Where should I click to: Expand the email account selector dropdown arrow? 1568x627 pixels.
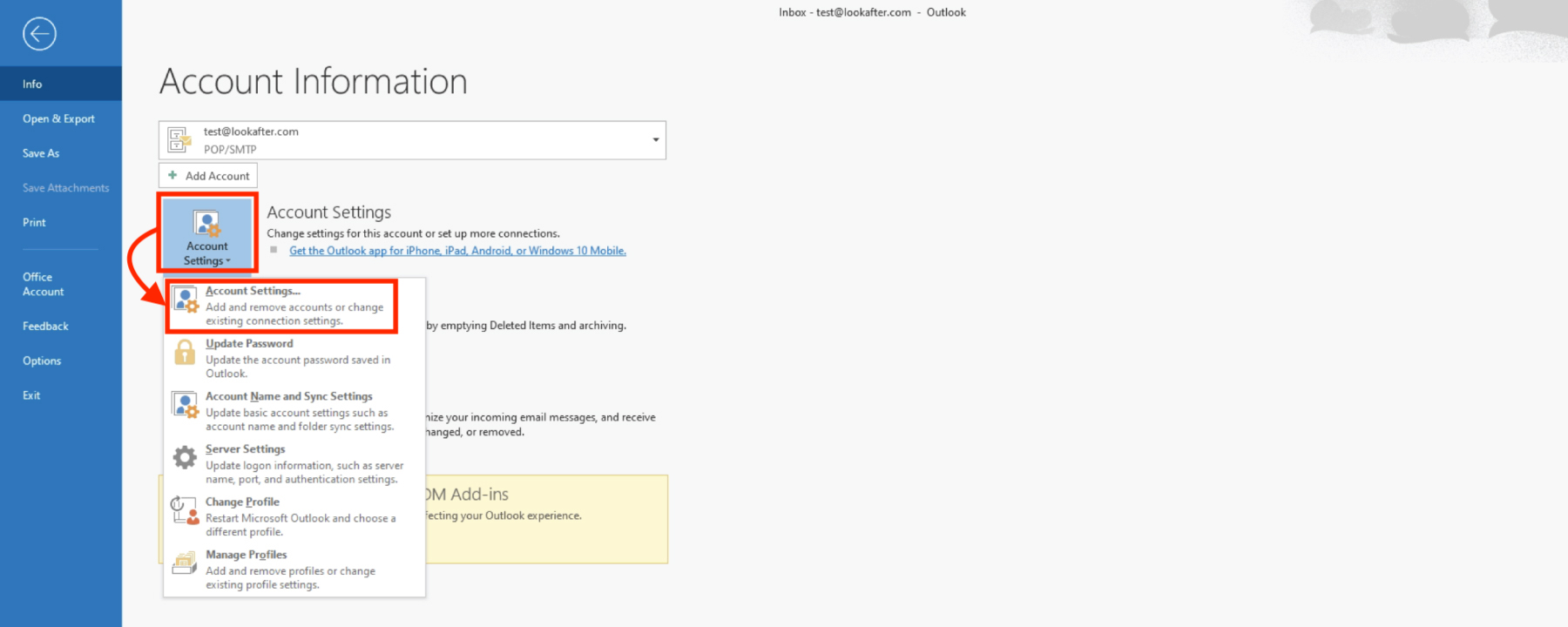(655, 140)
